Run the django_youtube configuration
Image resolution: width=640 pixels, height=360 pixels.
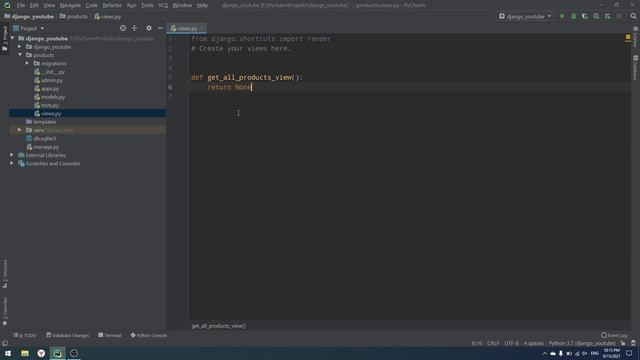coord(562,16)
